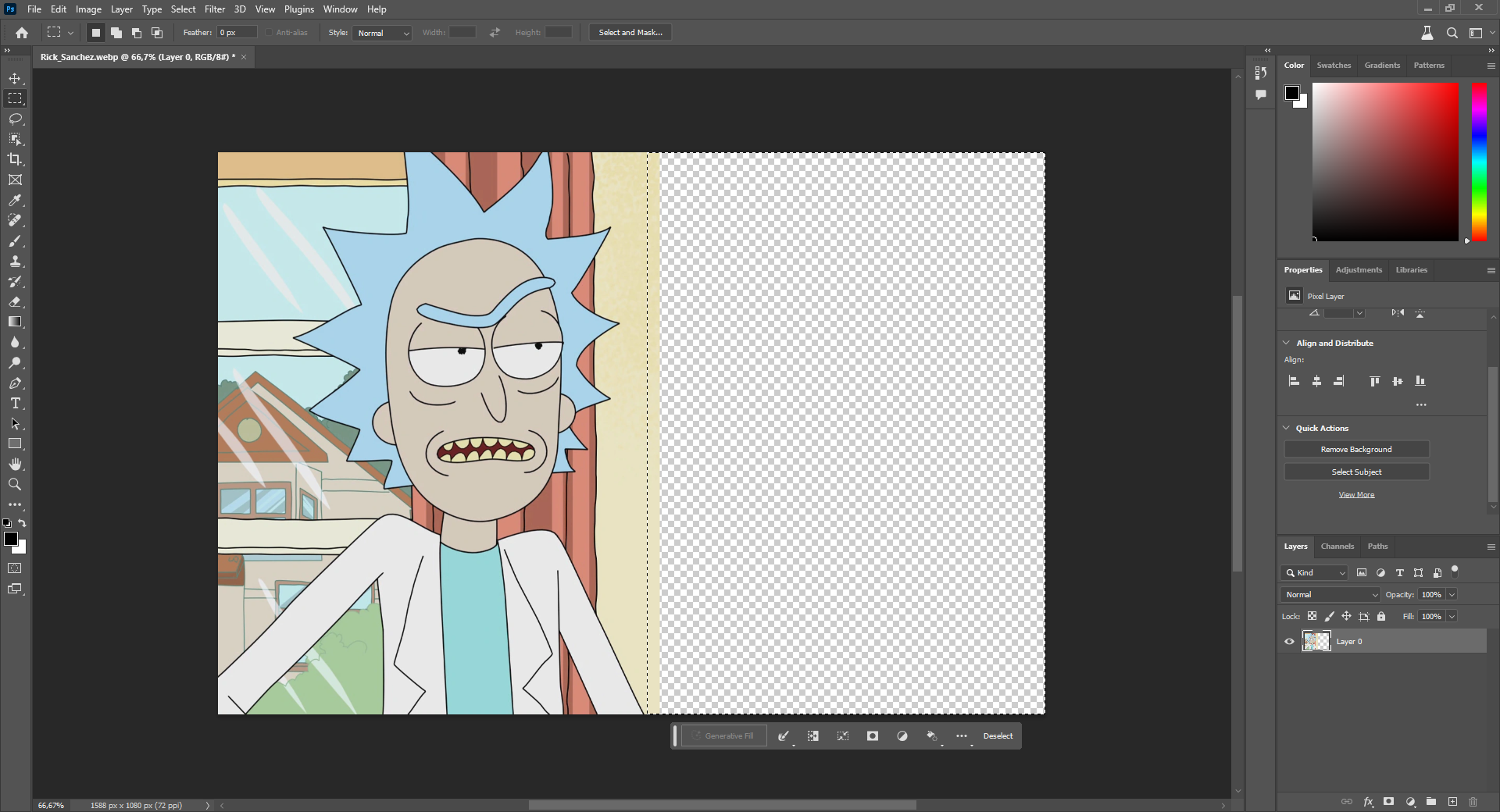Go to the Home screen icon
This screenshot has width=1500, height=812.
[22, 33]
